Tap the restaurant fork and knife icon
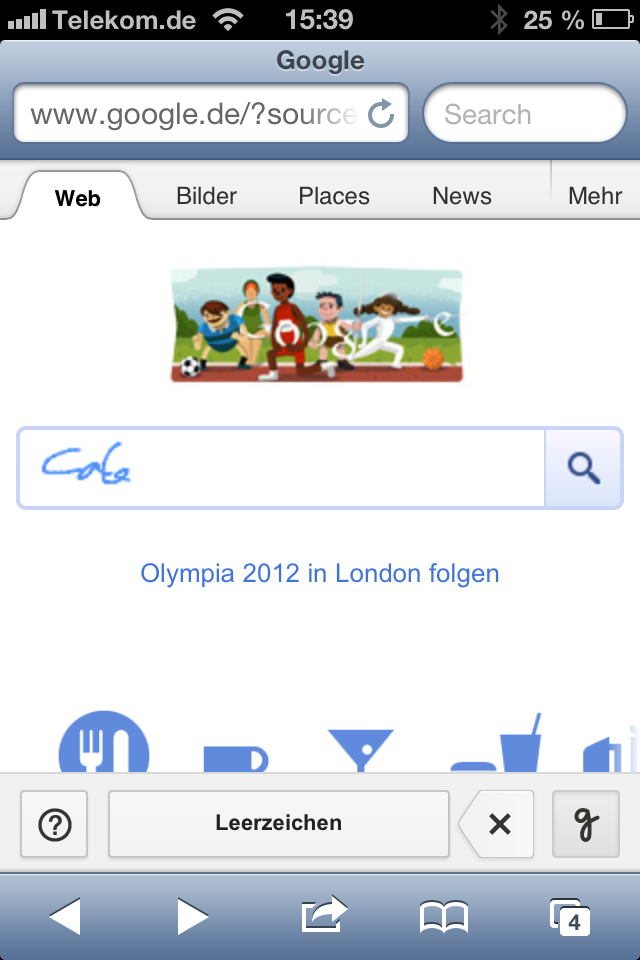The image size is (640, 960). 104,746
